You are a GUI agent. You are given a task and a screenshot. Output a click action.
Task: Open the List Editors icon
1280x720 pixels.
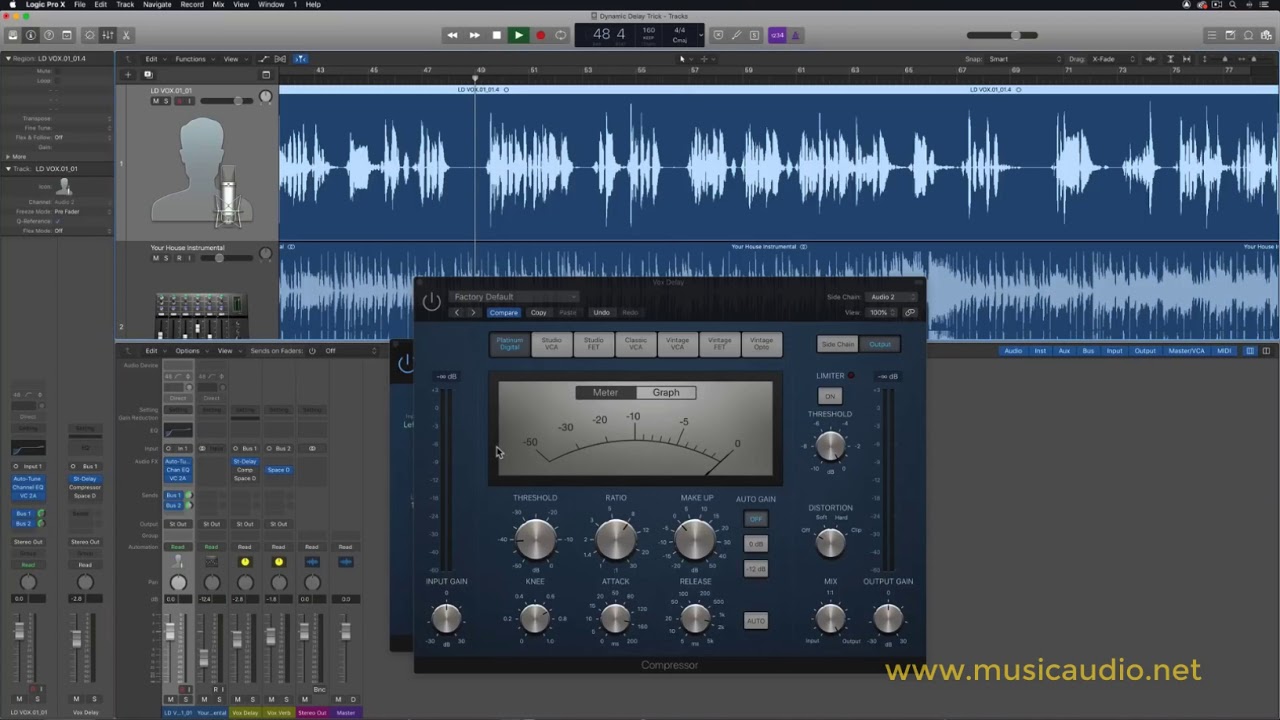click(1212, 35)
